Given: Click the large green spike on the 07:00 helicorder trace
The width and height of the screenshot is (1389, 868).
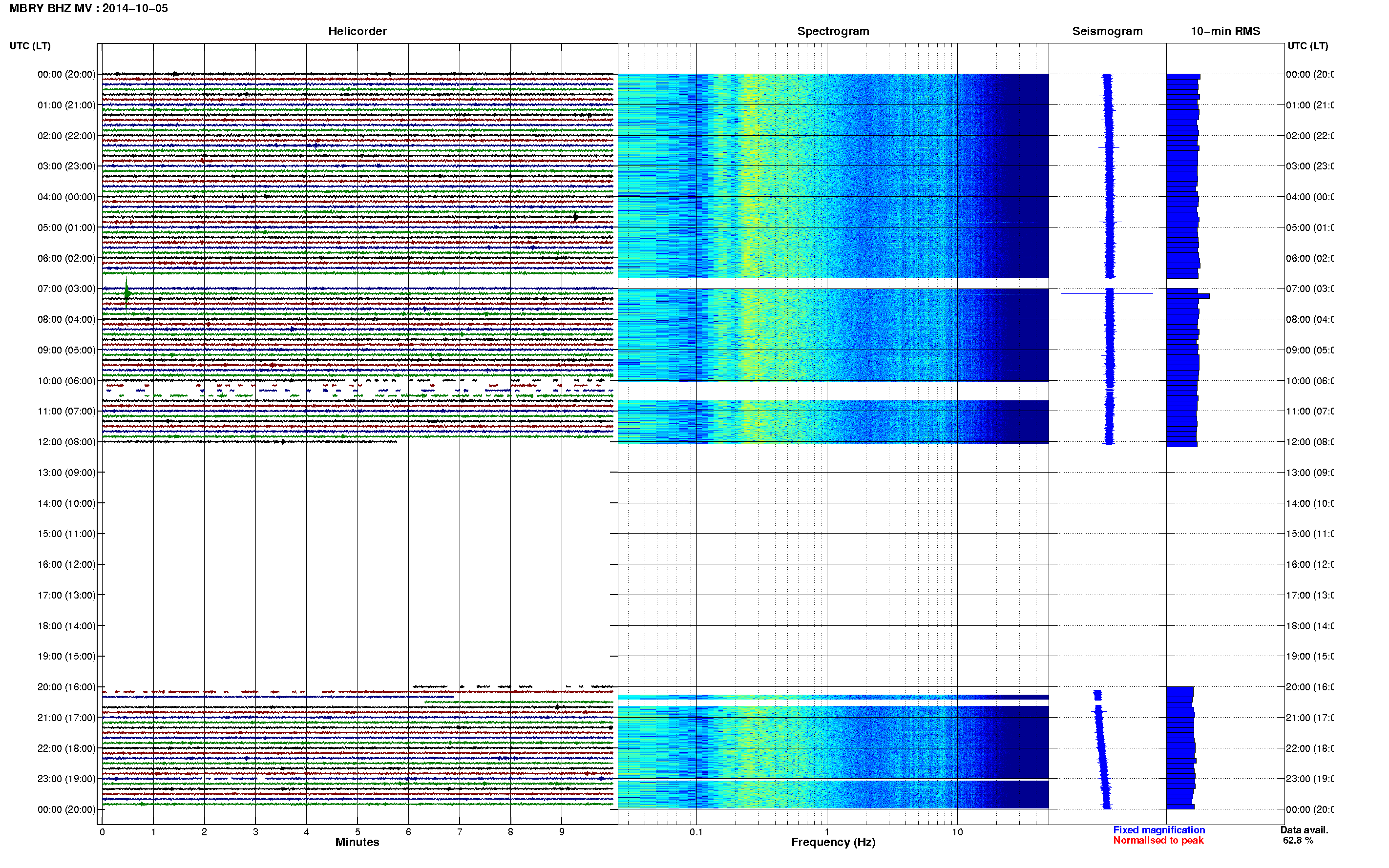Looking at the screenshot, I should [x=127, y=293].
